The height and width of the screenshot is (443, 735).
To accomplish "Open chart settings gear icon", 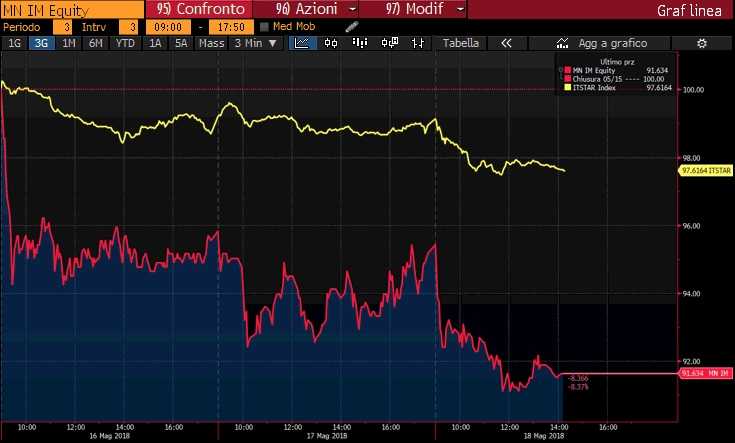I will pyautogui.click(x=702, y=43).
